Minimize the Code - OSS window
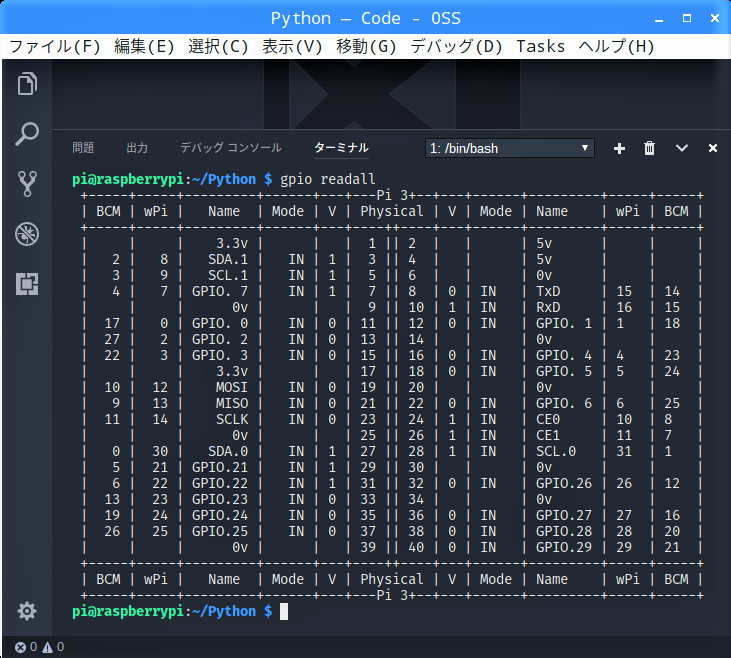 click(x=659, y=19)
